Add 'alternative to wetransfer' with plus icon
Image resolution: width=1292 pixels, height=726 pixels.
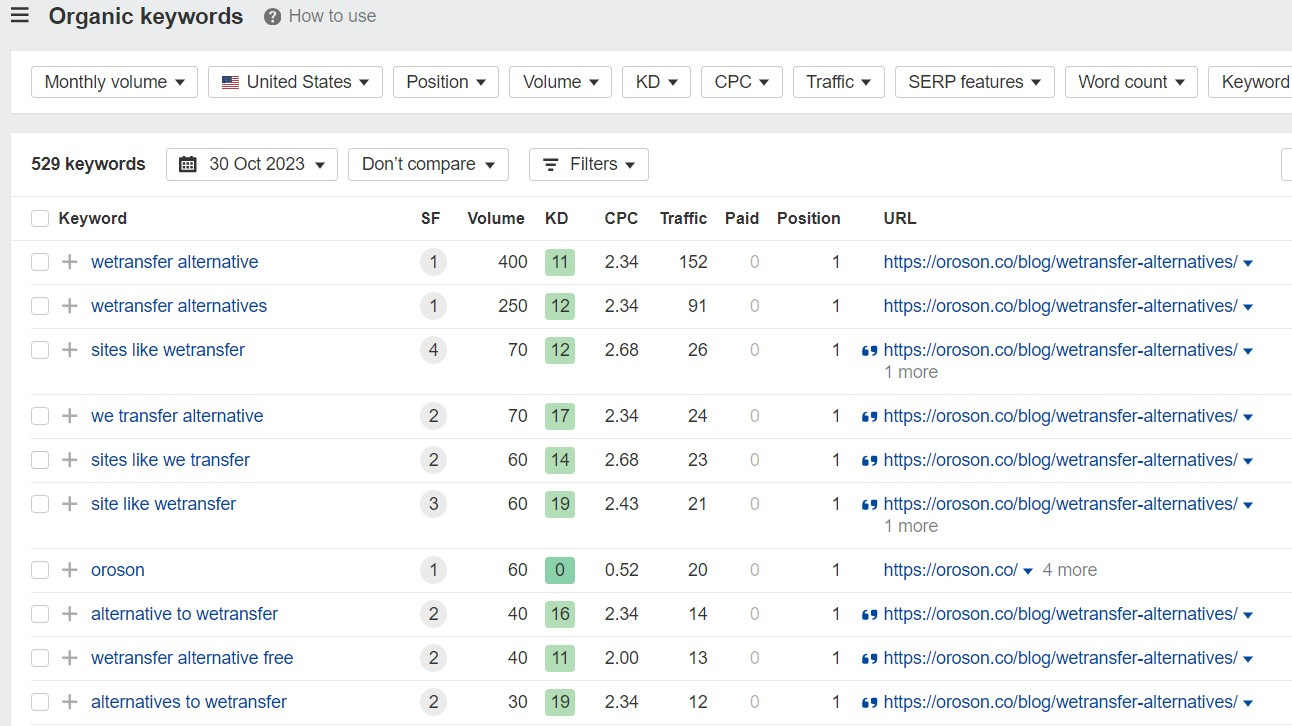pyautogui.click(x=69, y=614)
